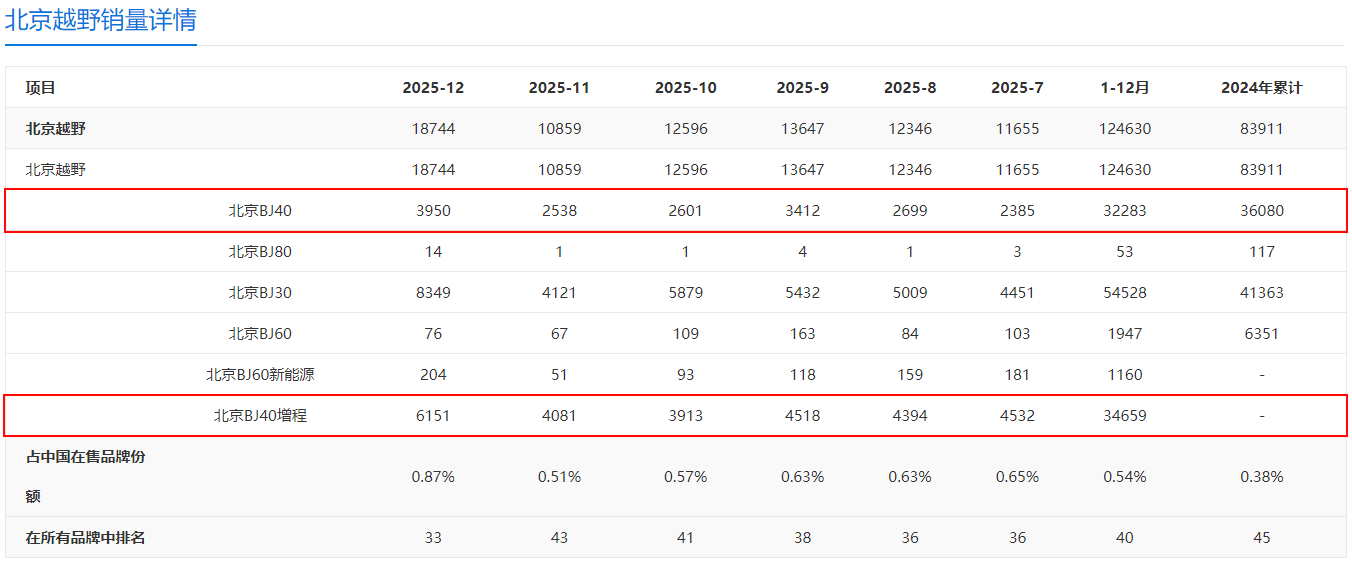Click the 项目 header cell
Screen dimensions: 1352x564
[41, 88]
